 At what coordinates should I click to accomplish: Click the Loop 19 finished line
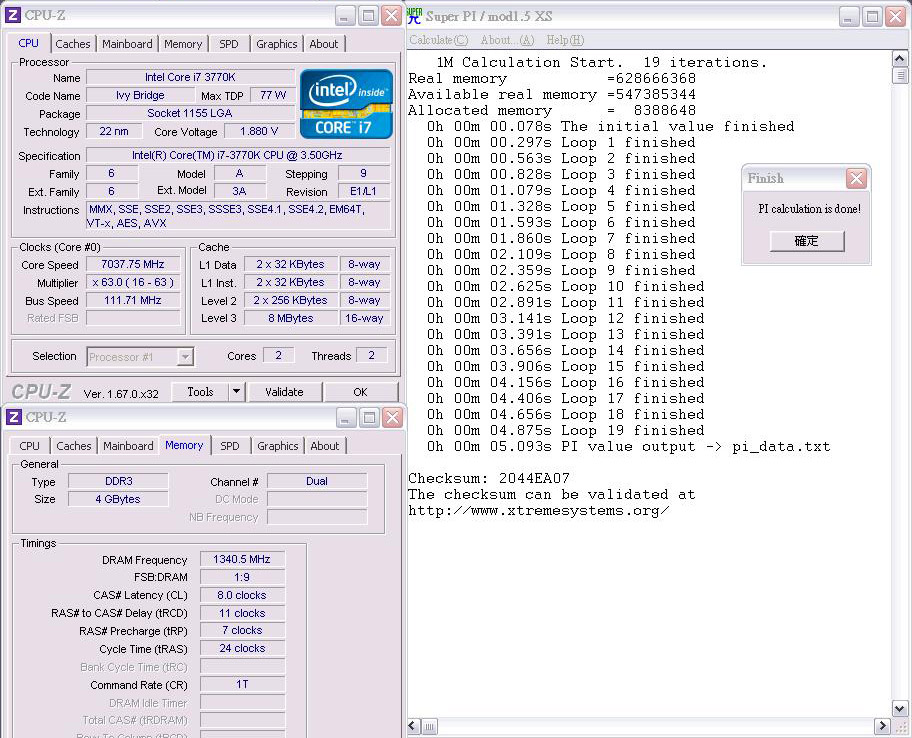coord(565,430)
